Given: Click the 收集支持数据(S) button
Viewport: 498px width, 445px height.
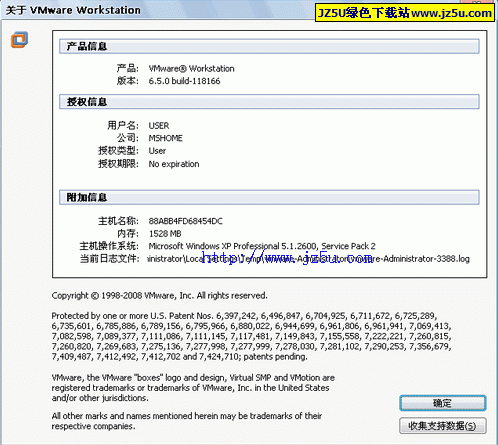Looking at the screenshot, I should point(443,426).
